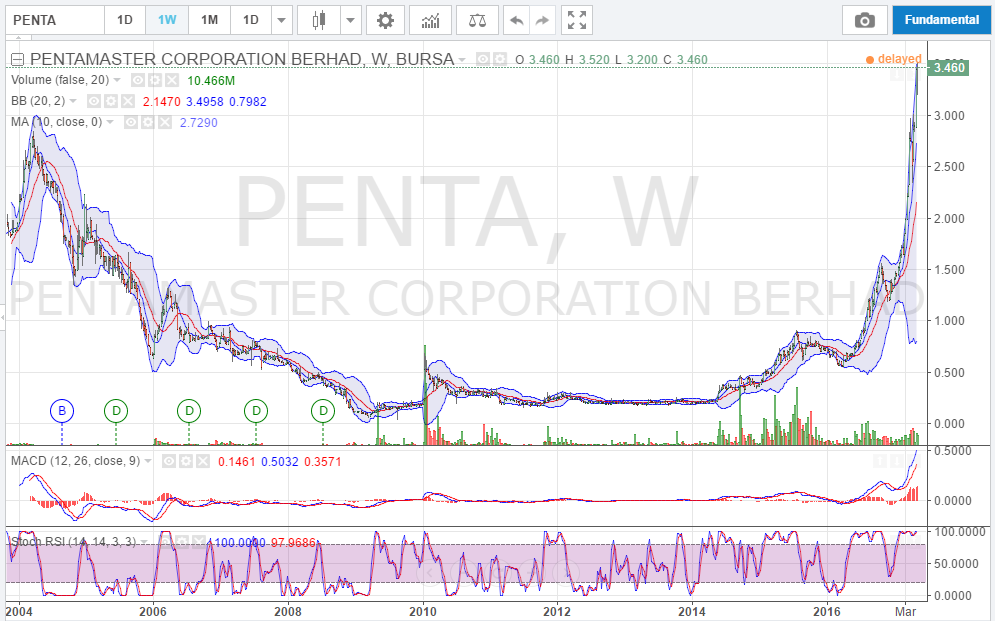
Task: Click the undo arrow icon
Action: [x=517, y=20]
